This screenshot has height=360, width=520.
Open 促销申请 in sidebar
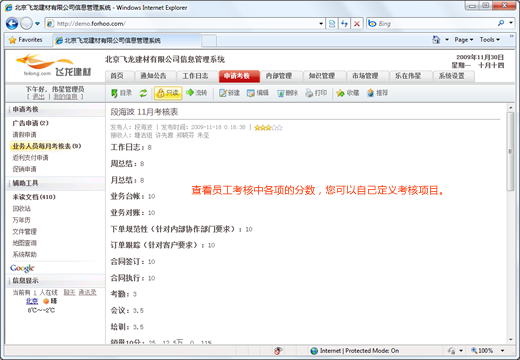(24, 169)
